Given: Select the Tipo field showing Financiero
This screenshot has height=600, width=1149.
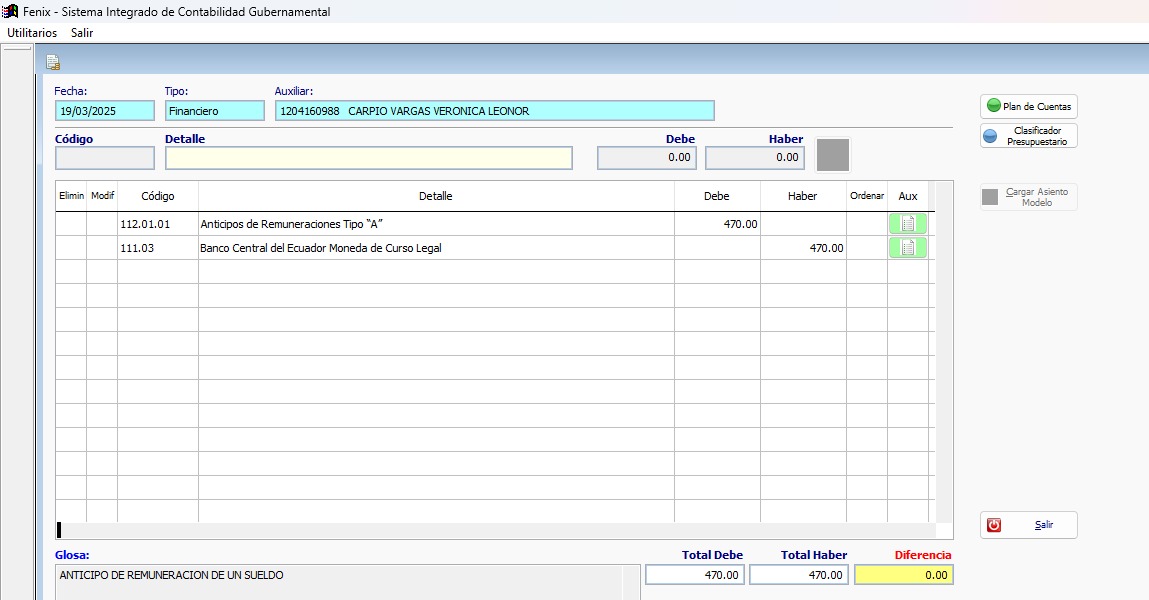Looking at the screenshot, I should 214,111.
